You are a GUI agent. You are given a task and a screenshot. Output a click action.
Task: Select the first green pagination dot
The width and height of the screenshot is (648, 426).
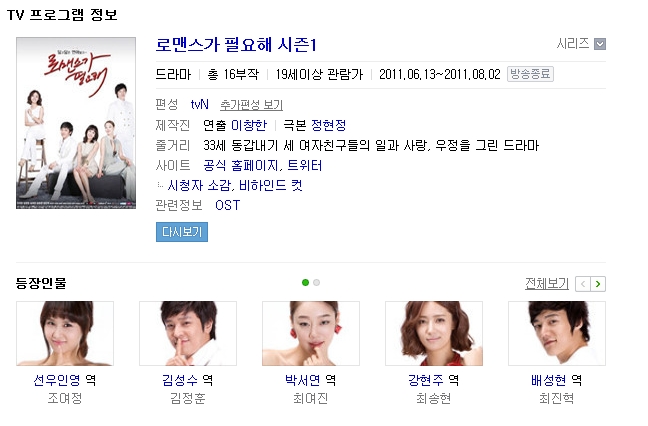tap(305, 283)
